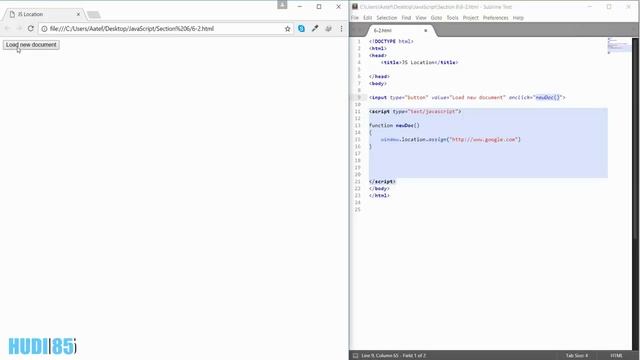Reload the page in Chrome
The image size is (640, 360).
coord(31,29)
